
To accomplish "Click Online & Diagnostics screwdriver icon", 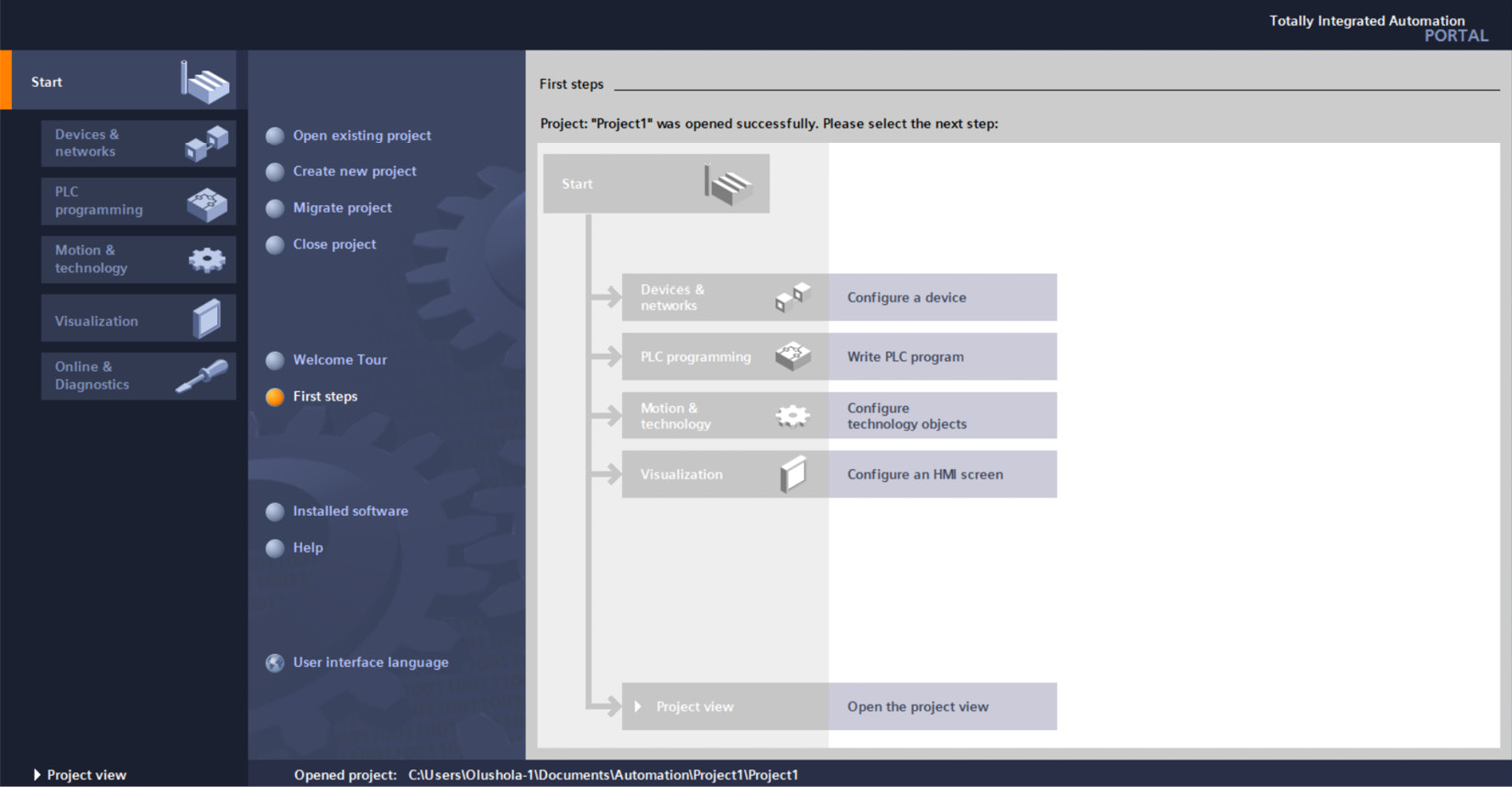I will tap(202, 377).
